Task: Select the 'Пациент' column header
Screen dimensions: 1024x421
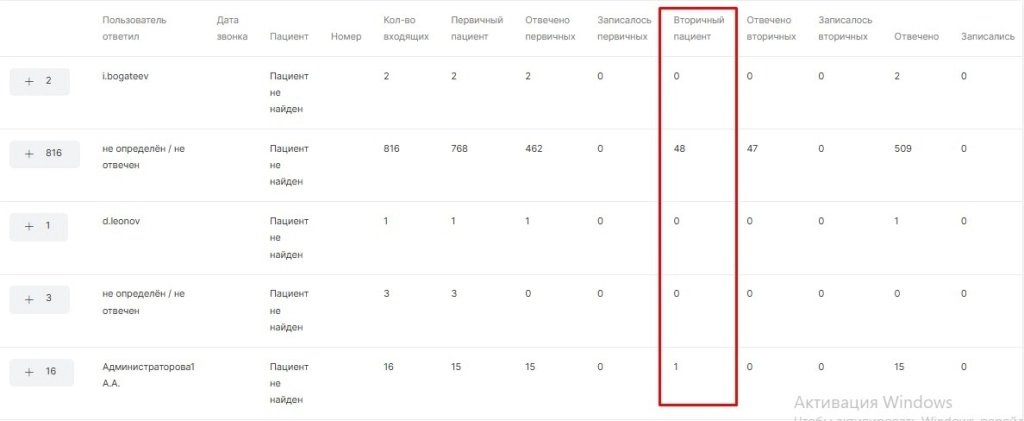Action: tap(289, 37)
